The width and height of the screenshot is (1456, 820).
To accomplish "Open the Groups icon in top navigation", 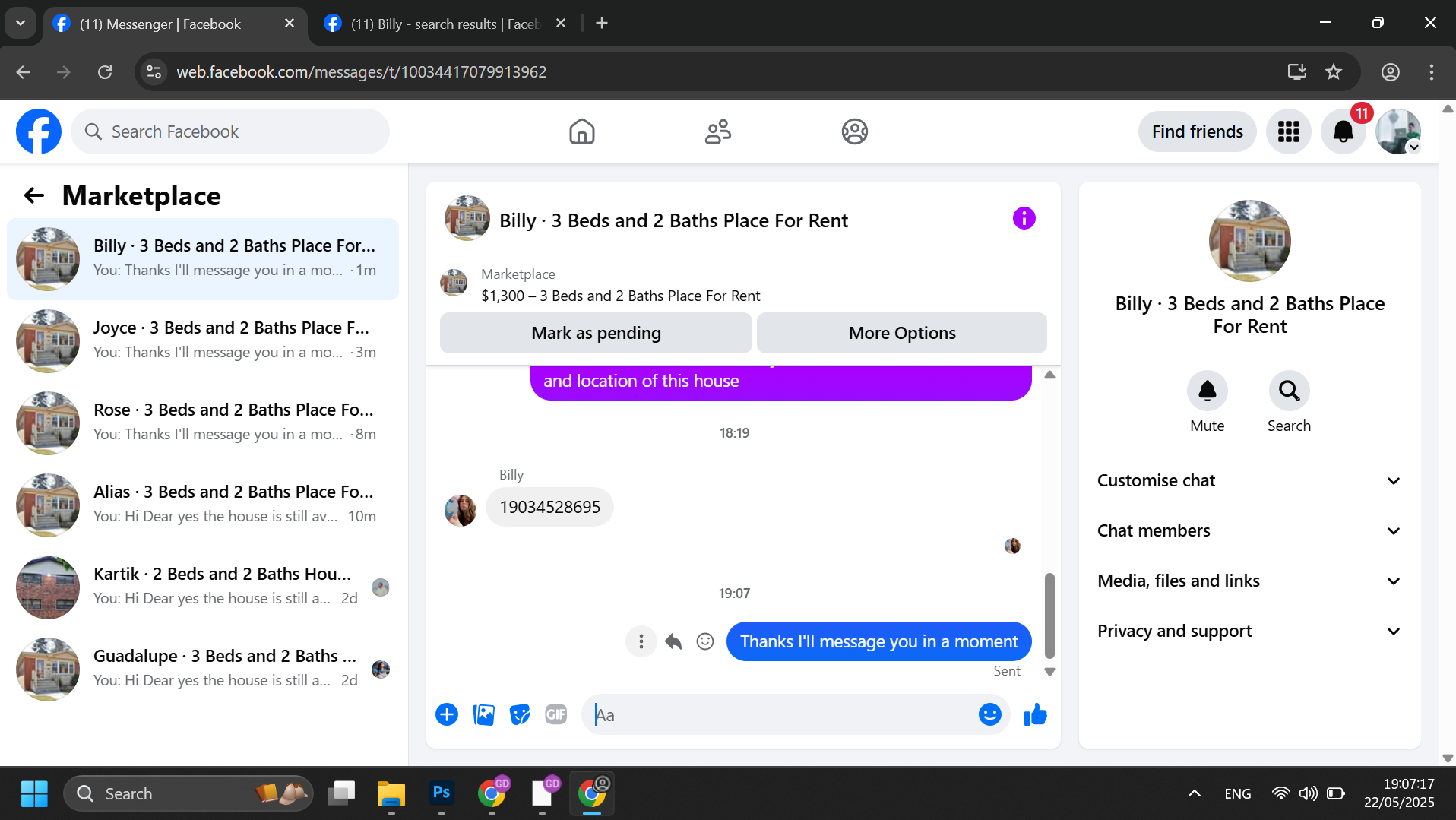I will pos(854,131).
